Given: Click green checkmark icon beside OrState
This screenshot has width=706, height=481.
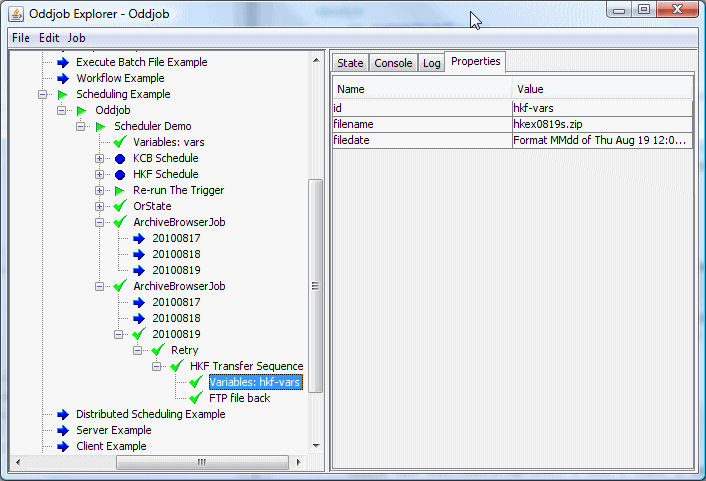Looking at the screenshot, I should point(120,206).
